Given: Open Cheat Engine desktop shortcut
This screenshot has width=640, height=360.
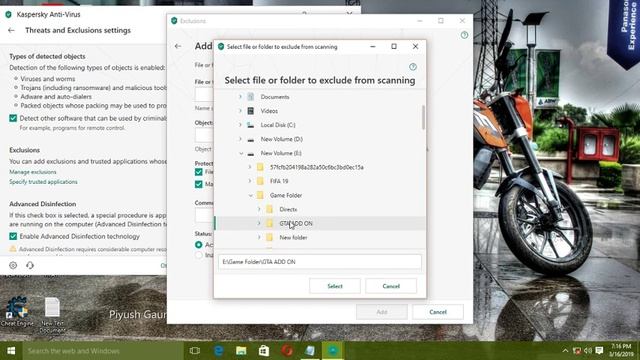Looking at the screenshot, I should (x=17, y=311).
